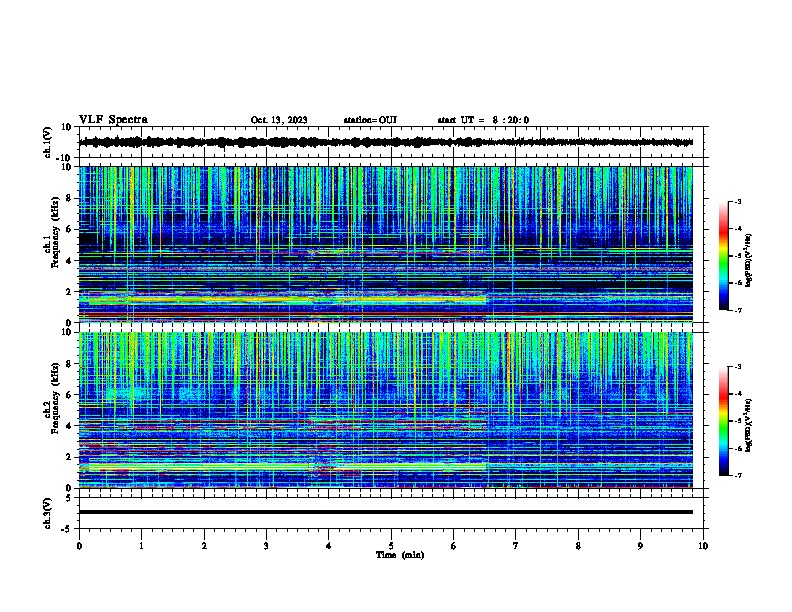792x612 pixels.
Task: Click time axis tick label "5" above Time (min)
Action: 391,546
